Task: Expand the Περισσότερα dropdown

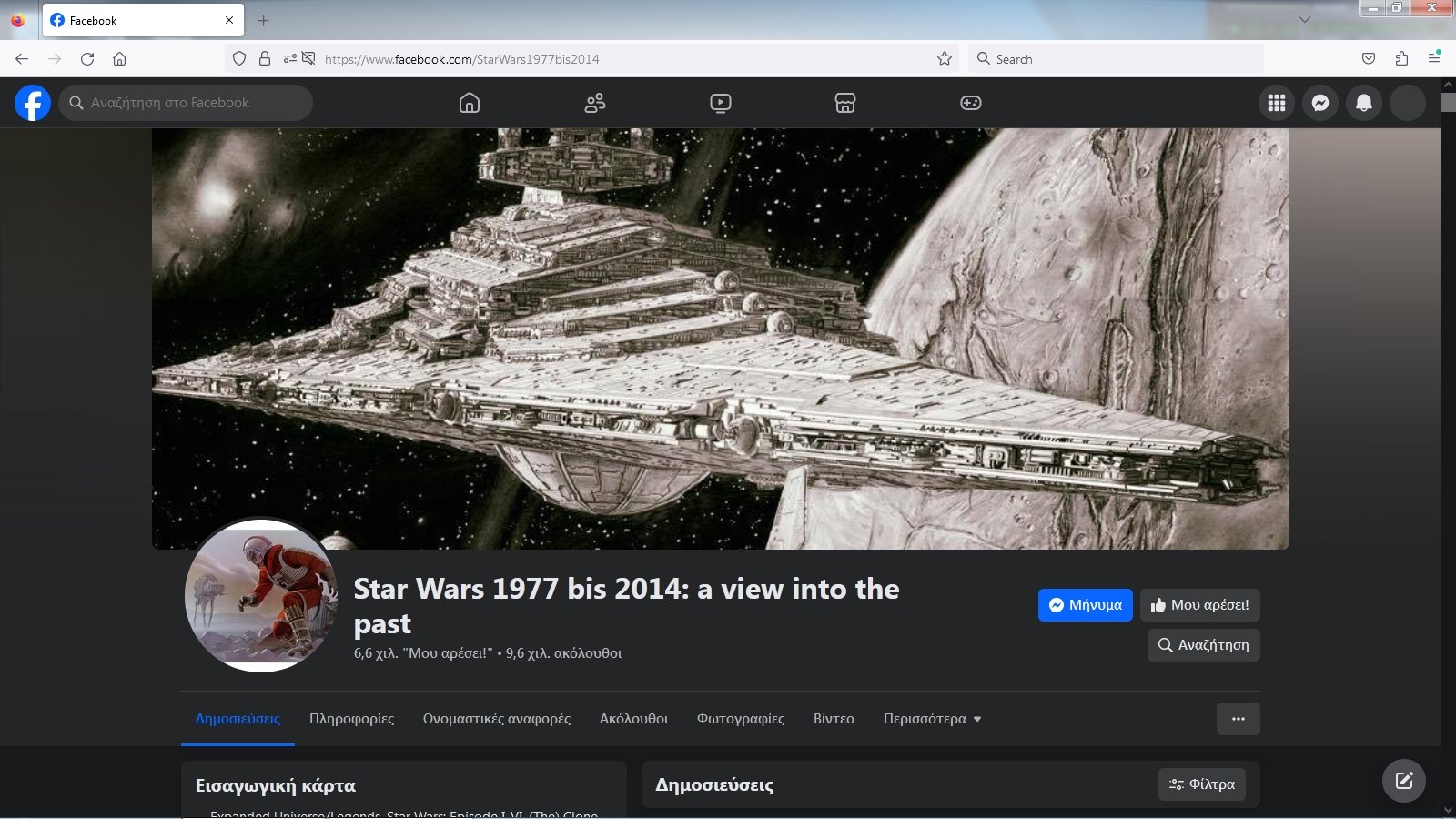Action: (x=932, y=719)
